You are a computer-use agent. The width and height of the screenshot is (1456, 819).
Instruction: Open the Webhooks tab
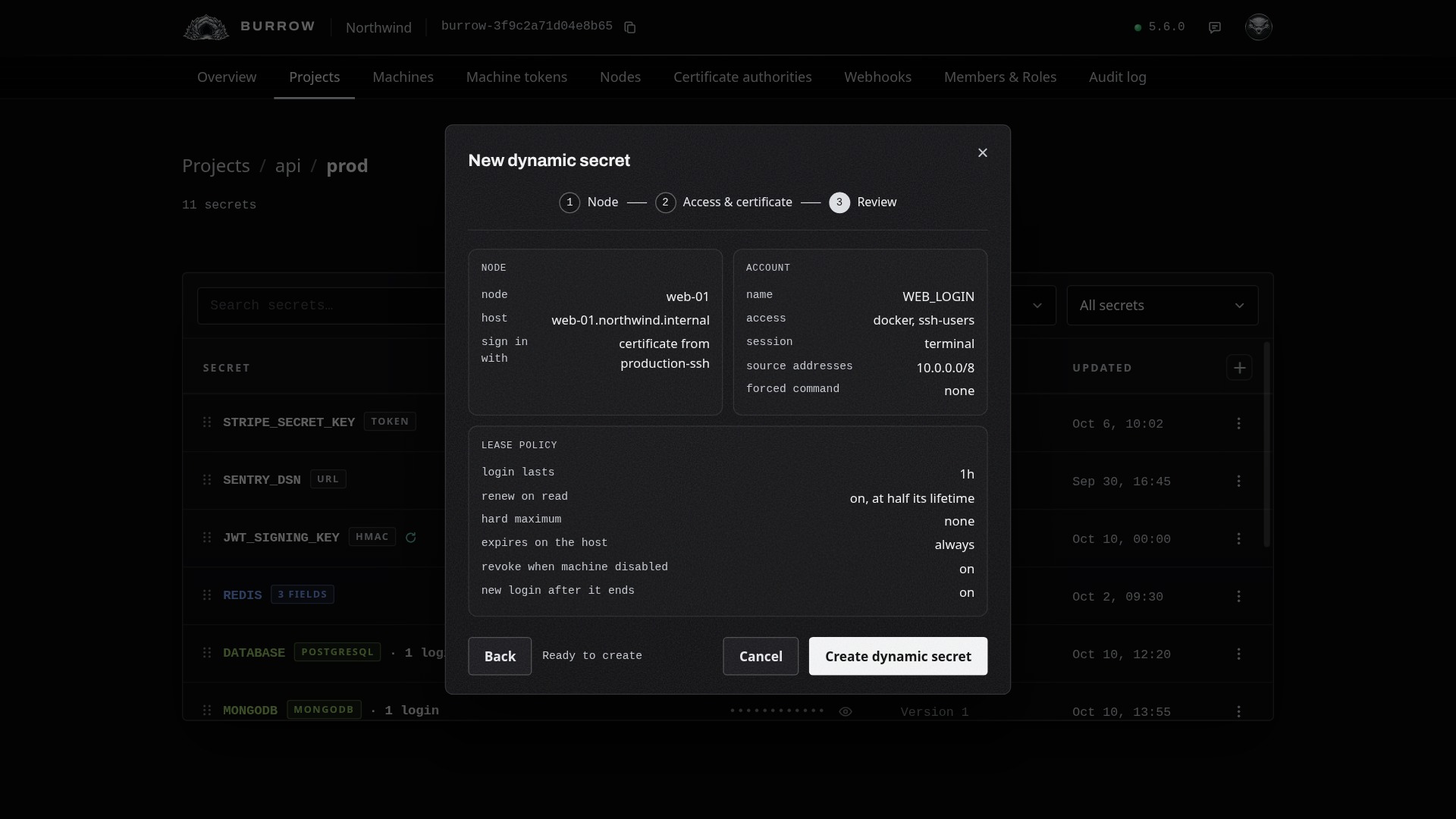pos(877,77)
